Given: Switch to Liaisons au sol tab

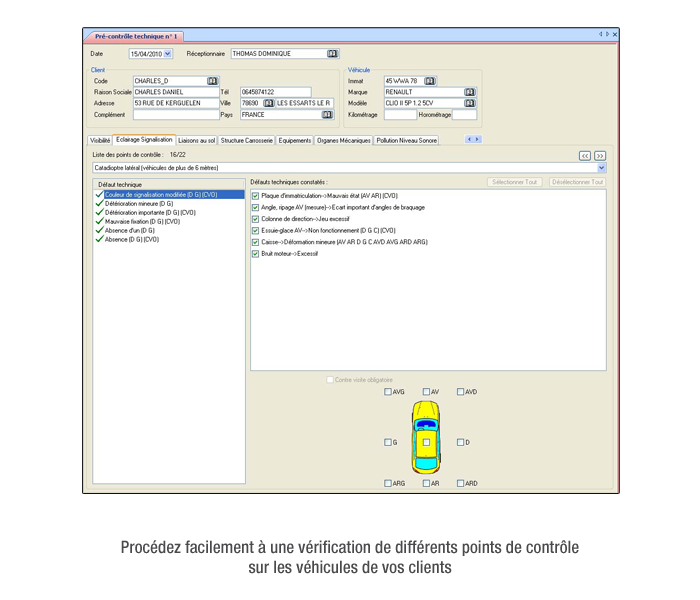Looking at the screenshot, I should 197,141.
